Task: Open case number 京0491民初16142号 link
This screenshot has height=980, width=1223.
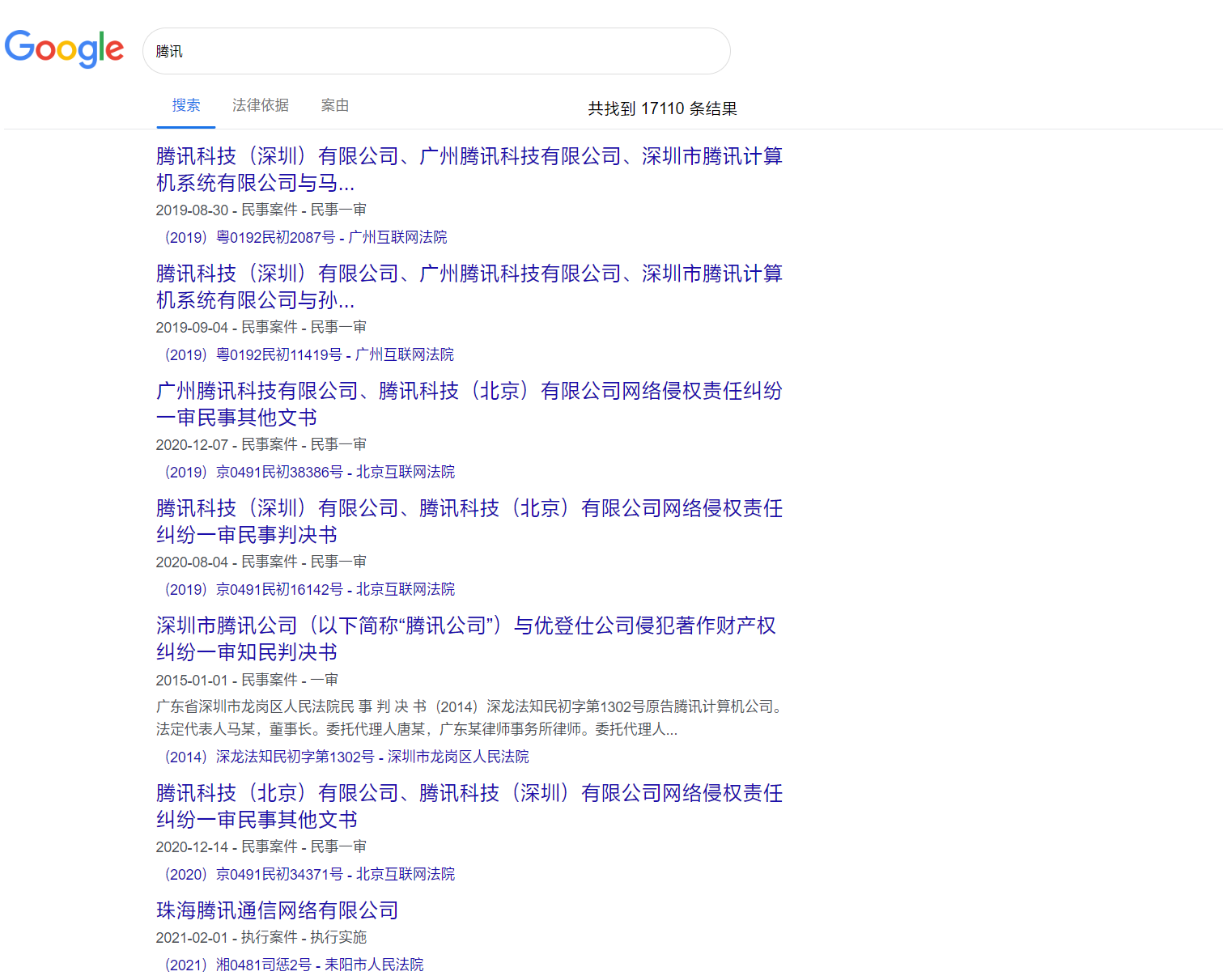Action: 309,589
